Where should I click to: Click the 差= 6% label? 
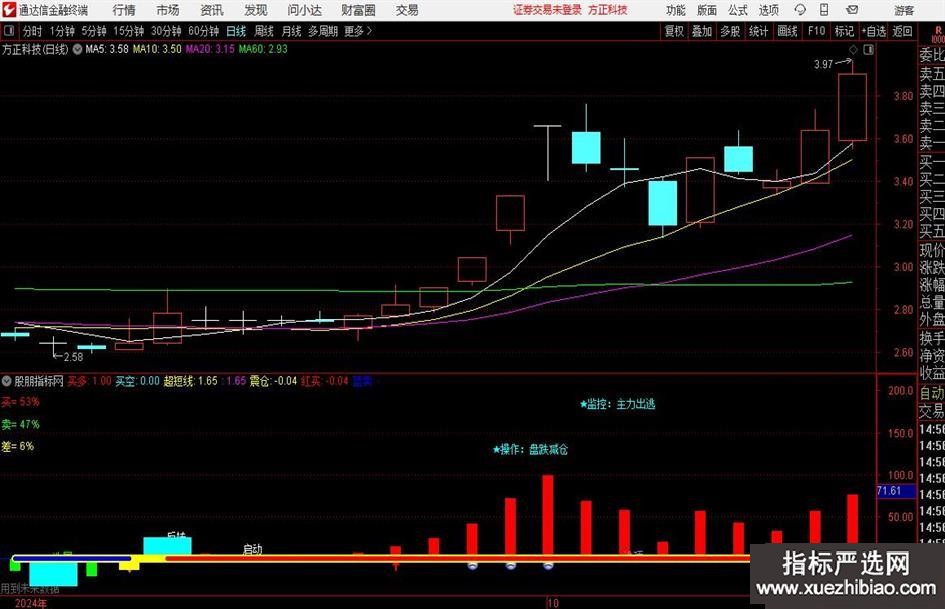(x=17, y=447)
